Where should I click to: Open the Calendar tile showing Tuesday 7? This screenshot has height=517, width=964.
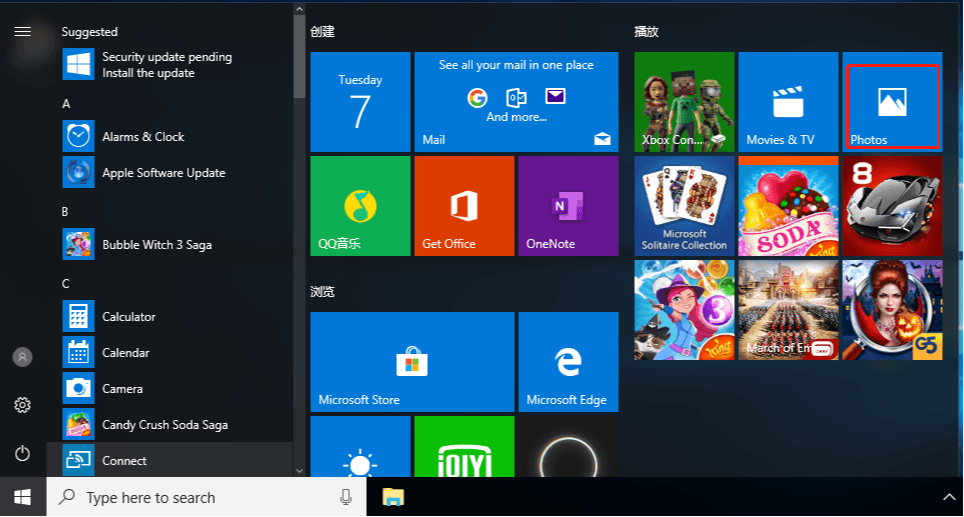click(x=360, y=102)
